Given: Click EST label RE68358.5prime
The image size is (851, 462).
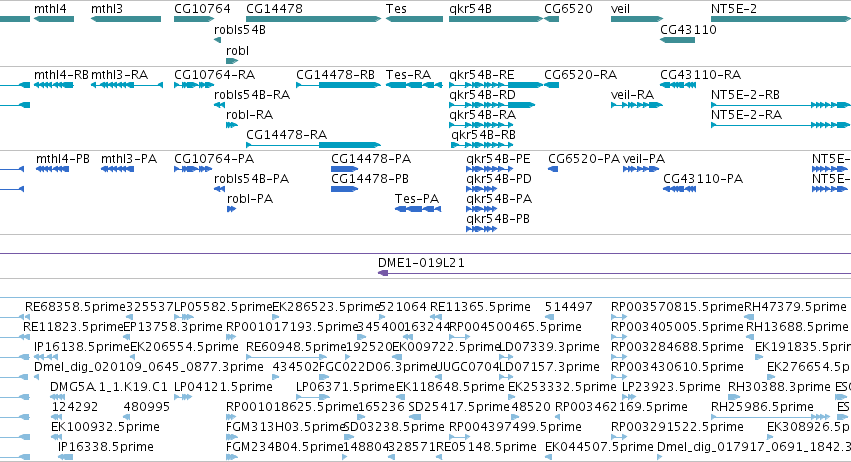Looking at the screenshot, I should pos(75,307).
